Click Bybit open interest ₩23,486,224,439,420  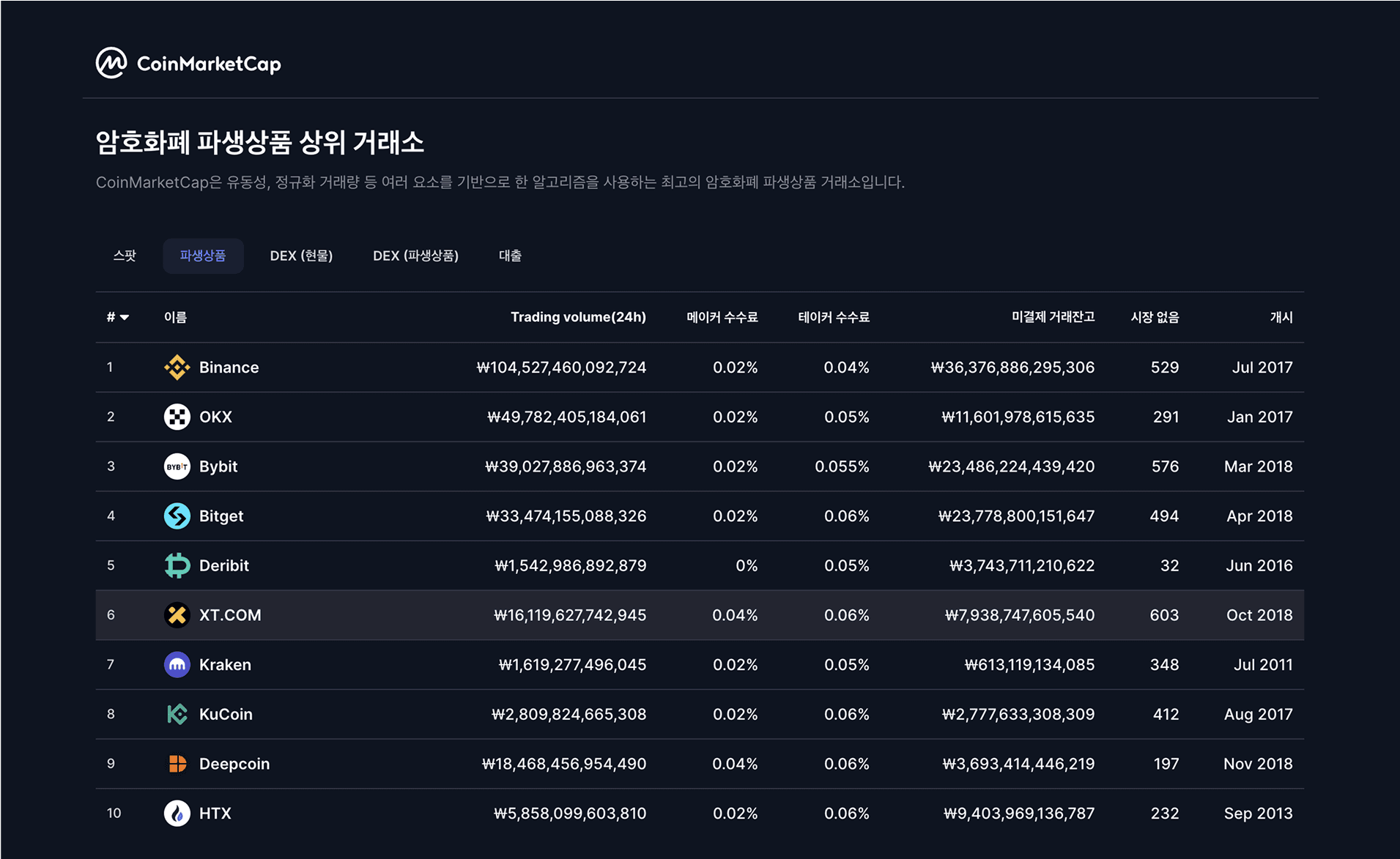(x=1011, y=466)
